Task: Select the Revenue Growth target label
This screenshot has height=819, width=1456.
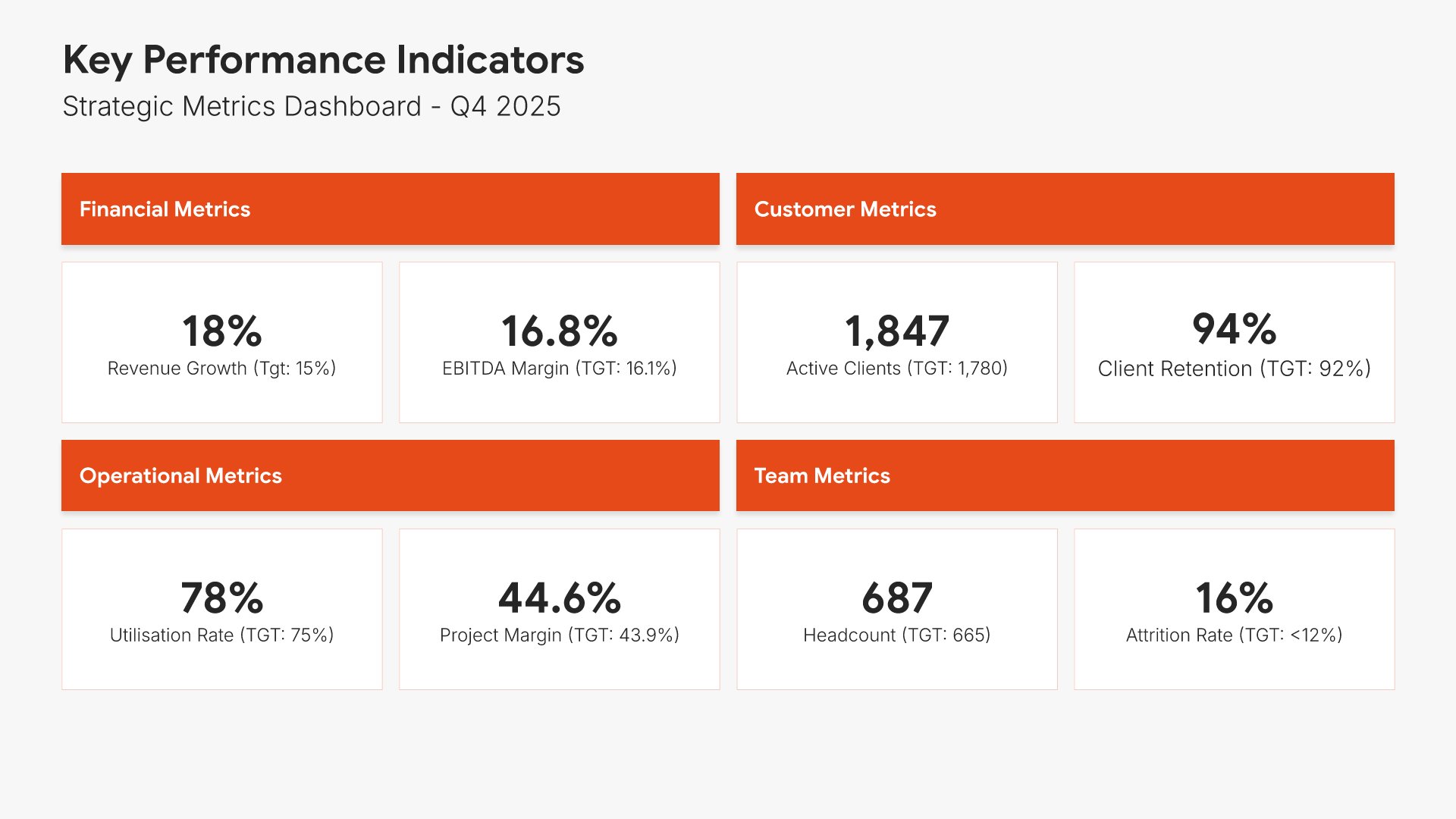Action: coord(221,369)
